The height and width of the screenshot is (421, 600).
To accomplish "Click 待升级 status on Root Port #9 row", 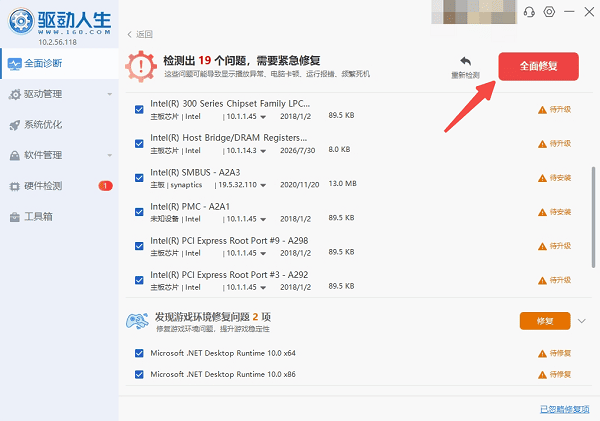I will click(560, 246).
